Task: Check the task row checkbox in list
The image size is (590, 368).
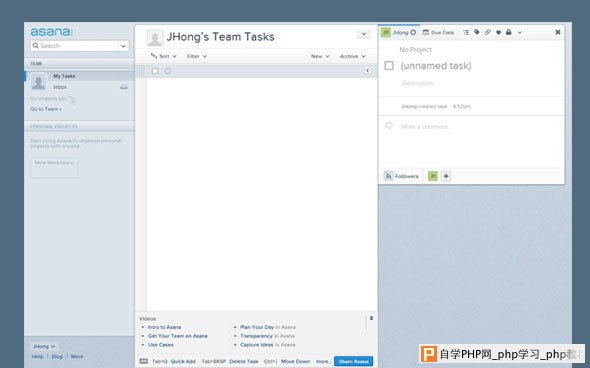Action: coord(155,71)
